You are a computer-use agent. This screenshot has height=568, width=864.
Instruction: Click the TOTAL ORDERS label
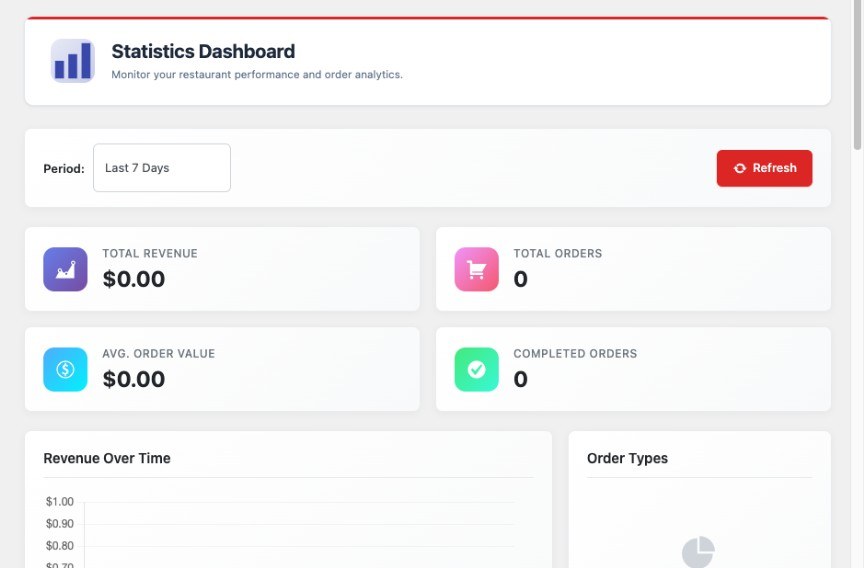pos(558,253)
